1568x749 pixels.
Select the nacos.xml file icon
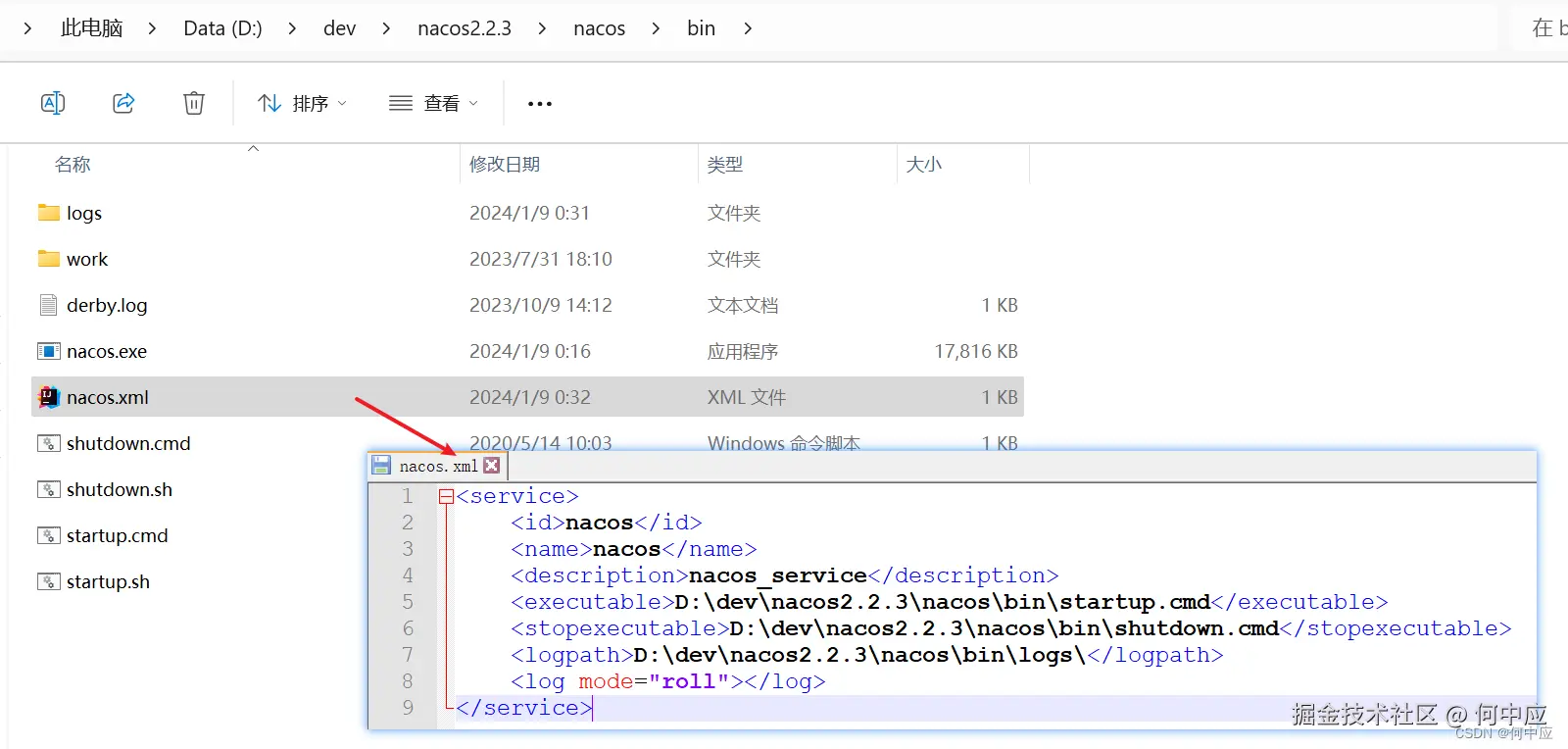[x=49, y=397]
